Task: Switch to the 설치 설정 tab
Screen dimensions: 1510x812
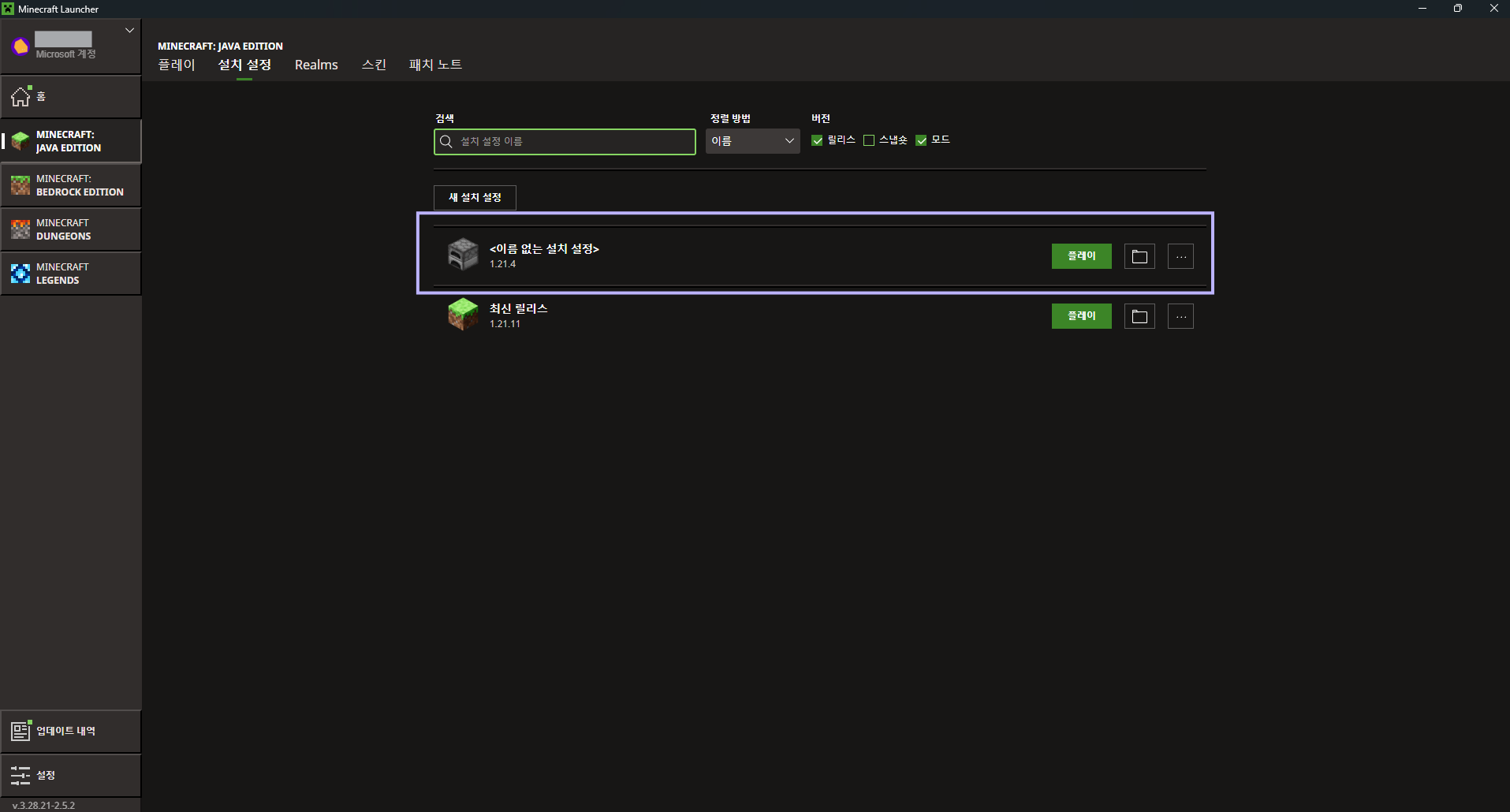Action: 244,65
